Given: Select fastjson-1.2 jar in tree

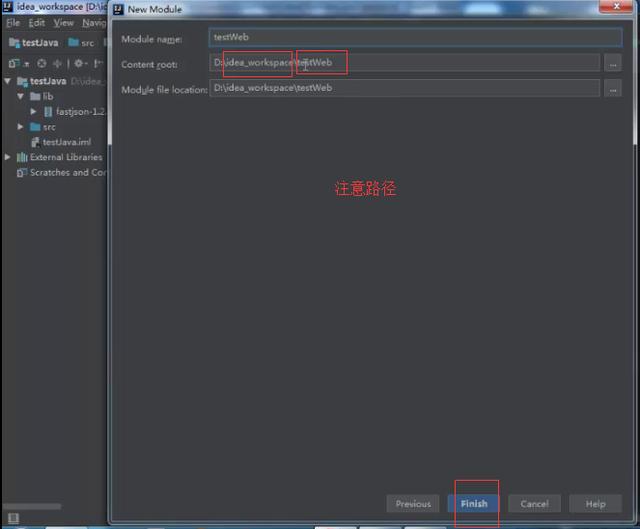Looking at the screenshot, I should coord(75,111).
